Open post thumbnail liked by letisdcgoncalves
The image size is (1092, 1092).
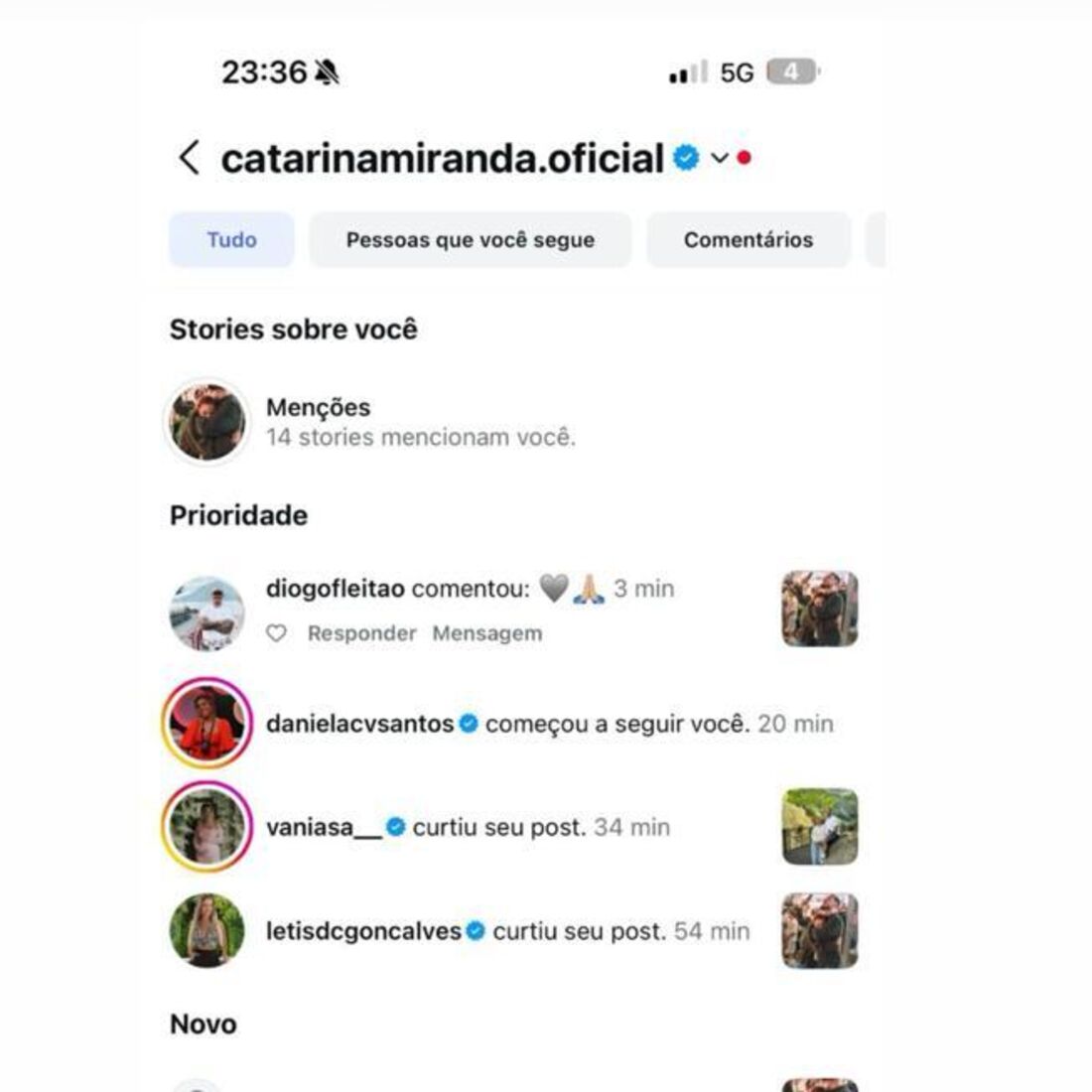click(820, 930)
